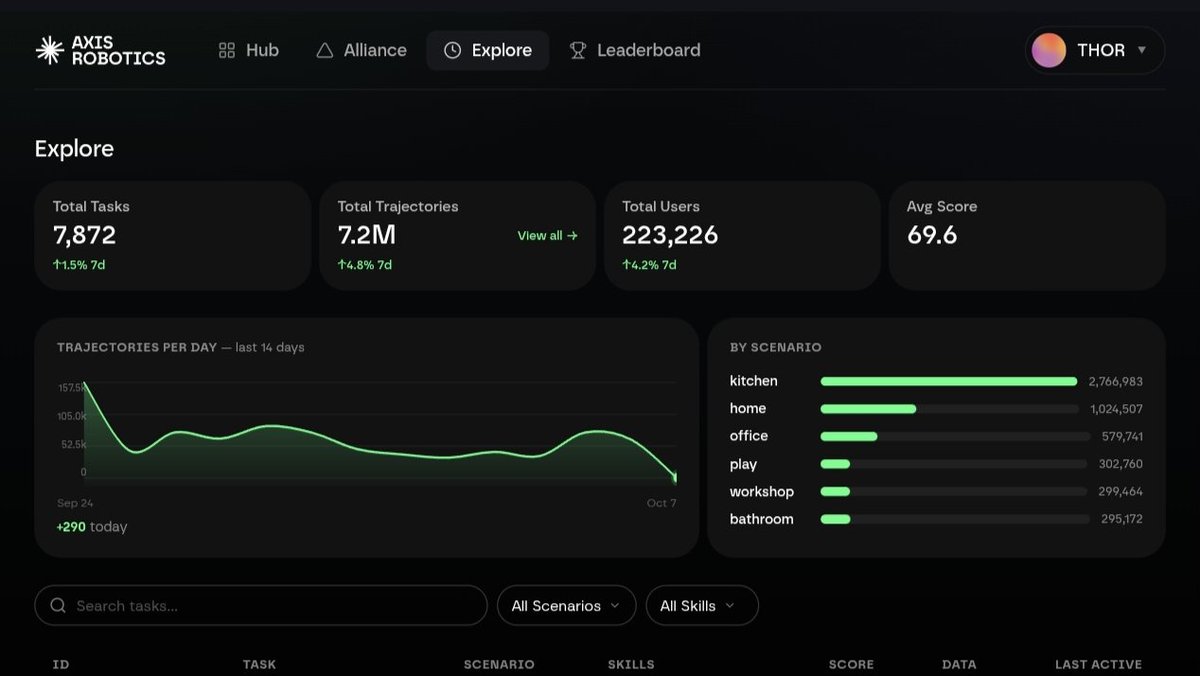
Task: Click the Avg Score value 69.6
Action: pos(932,235)
